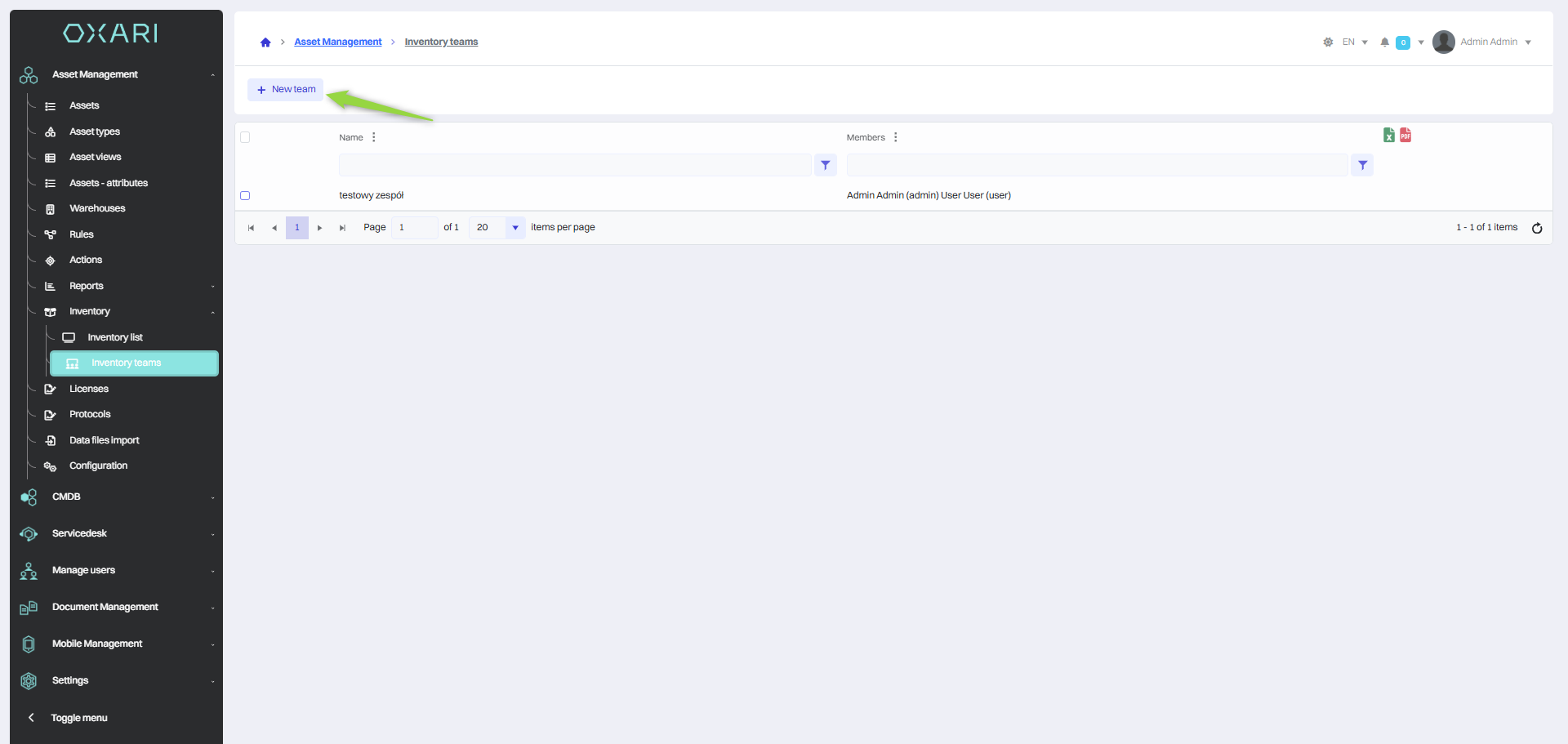Select all rows with header checkbox
Viewport: 1568px width, 744px height.
click(x=245, y=137)
